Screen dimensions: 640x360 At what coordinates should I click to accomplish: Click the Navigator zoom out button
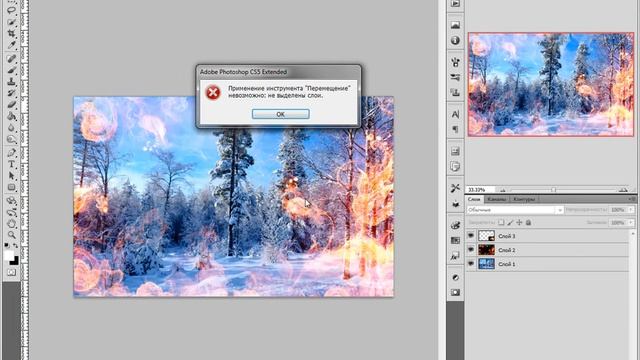click(x=503, y=190)
